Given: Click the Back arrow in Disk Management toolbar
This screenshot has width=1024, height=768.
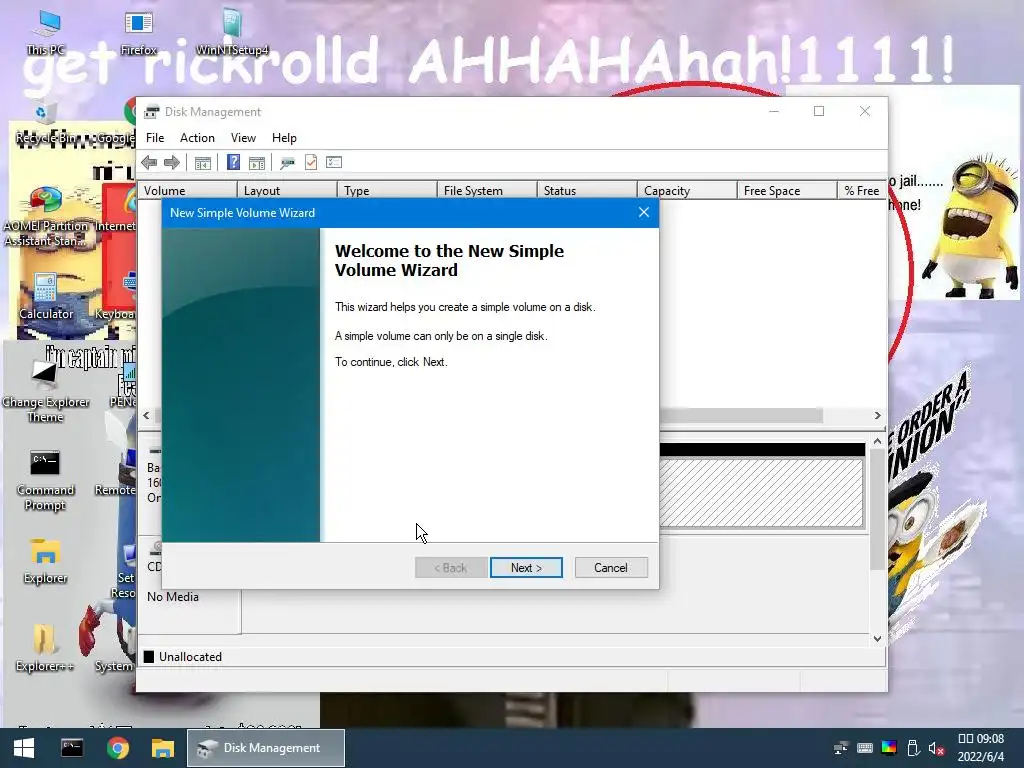Looking at the screenshot, I should 149,163.
